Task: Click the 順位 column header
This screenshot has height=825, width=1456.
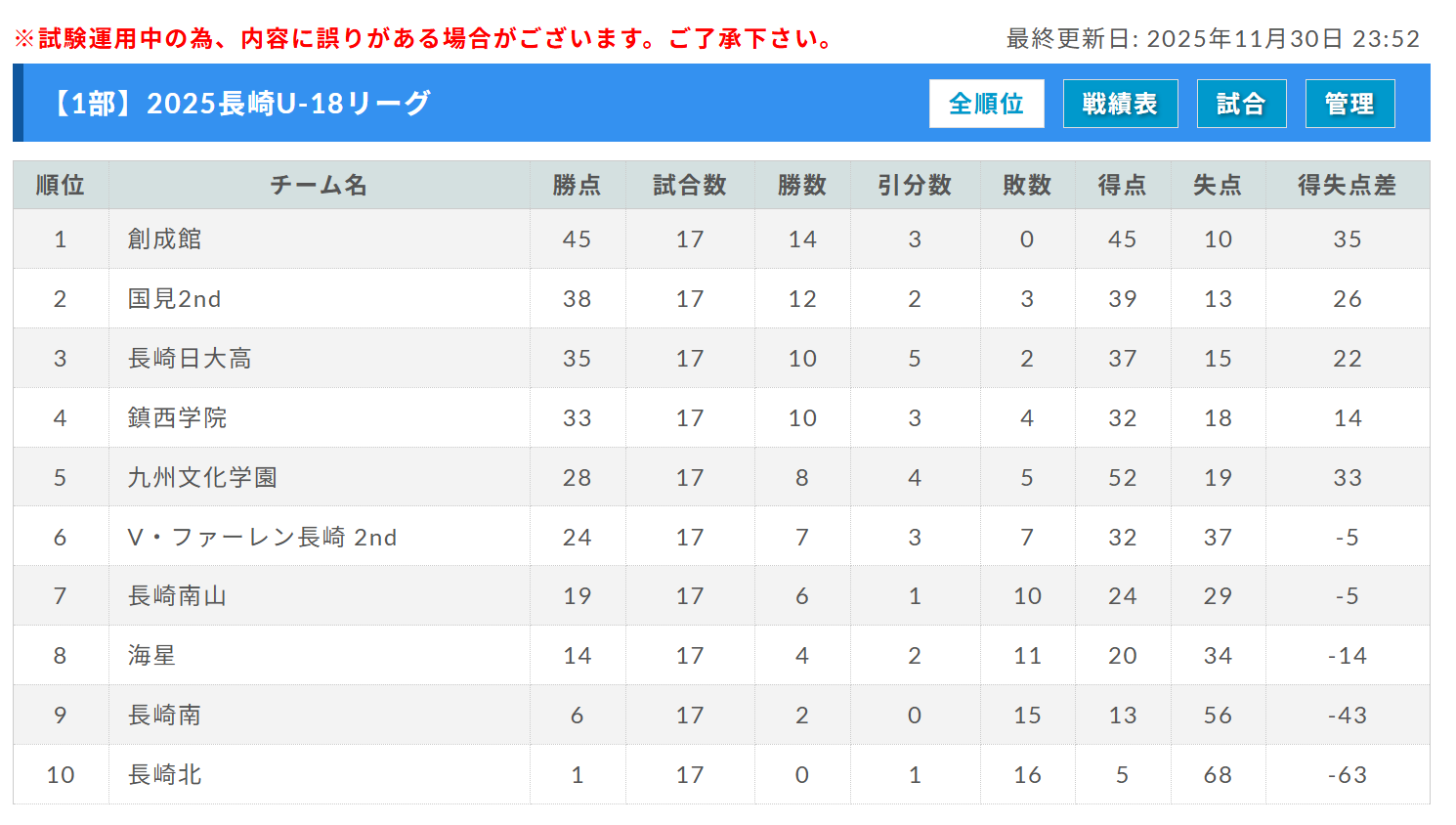Action: (60, 185)
